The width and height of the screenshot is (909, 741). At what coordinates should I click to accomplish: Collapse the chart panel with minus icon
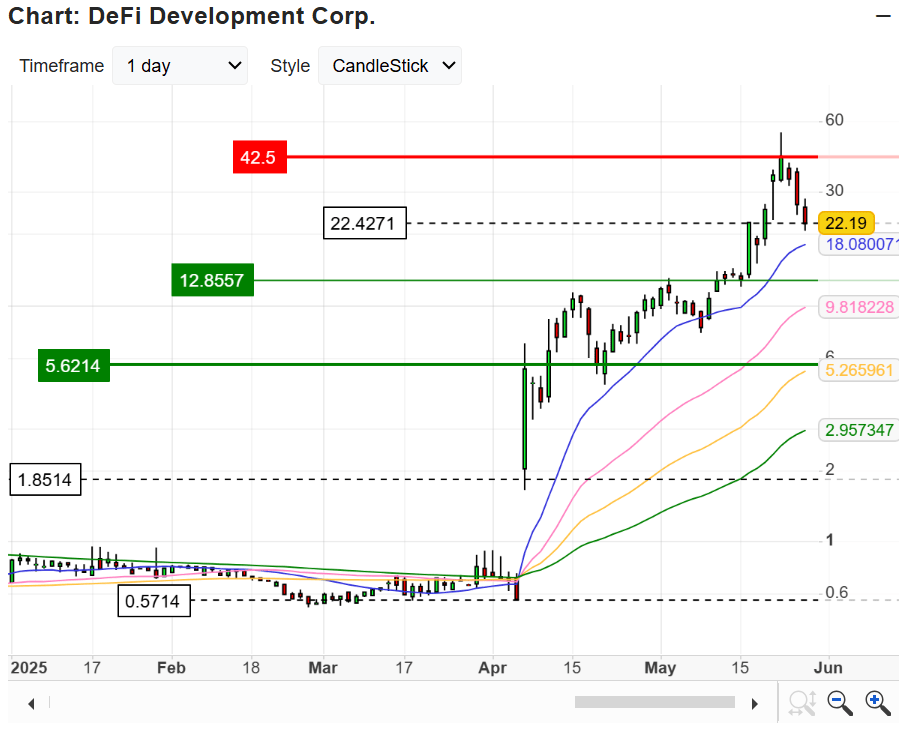click(x=883, y=16)
